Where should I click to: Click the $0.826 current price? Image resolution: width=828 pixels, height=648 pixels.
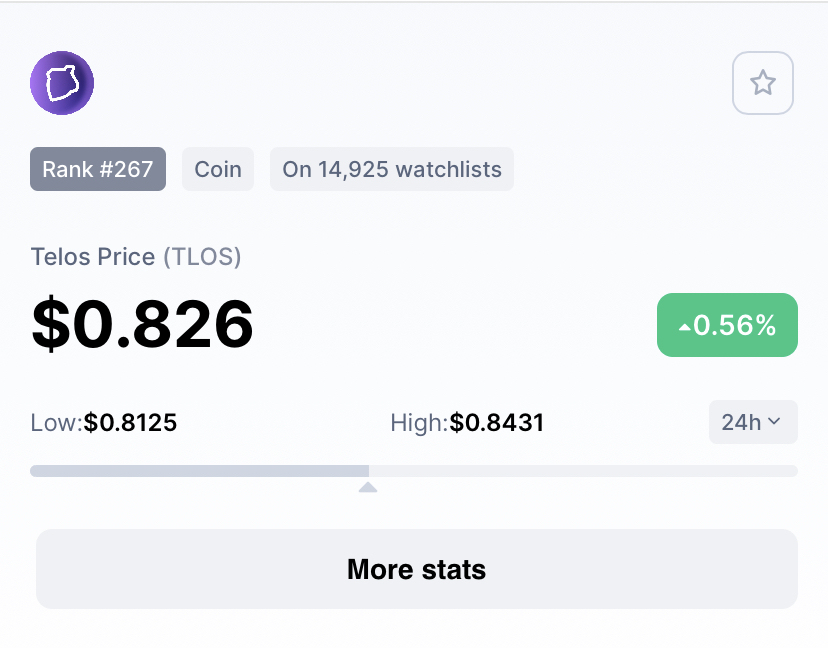point(143,324)
